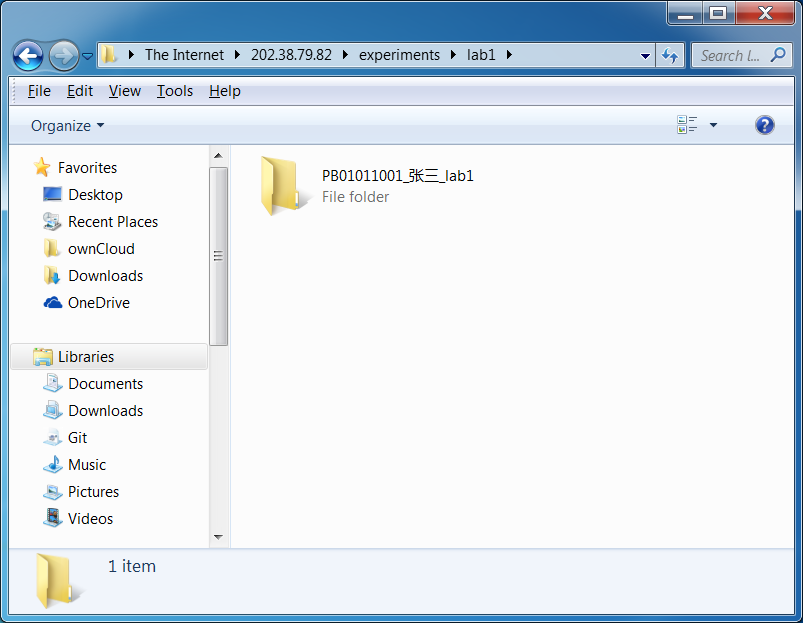Click the navigation pane scroll up arrow

pos(218,156)
